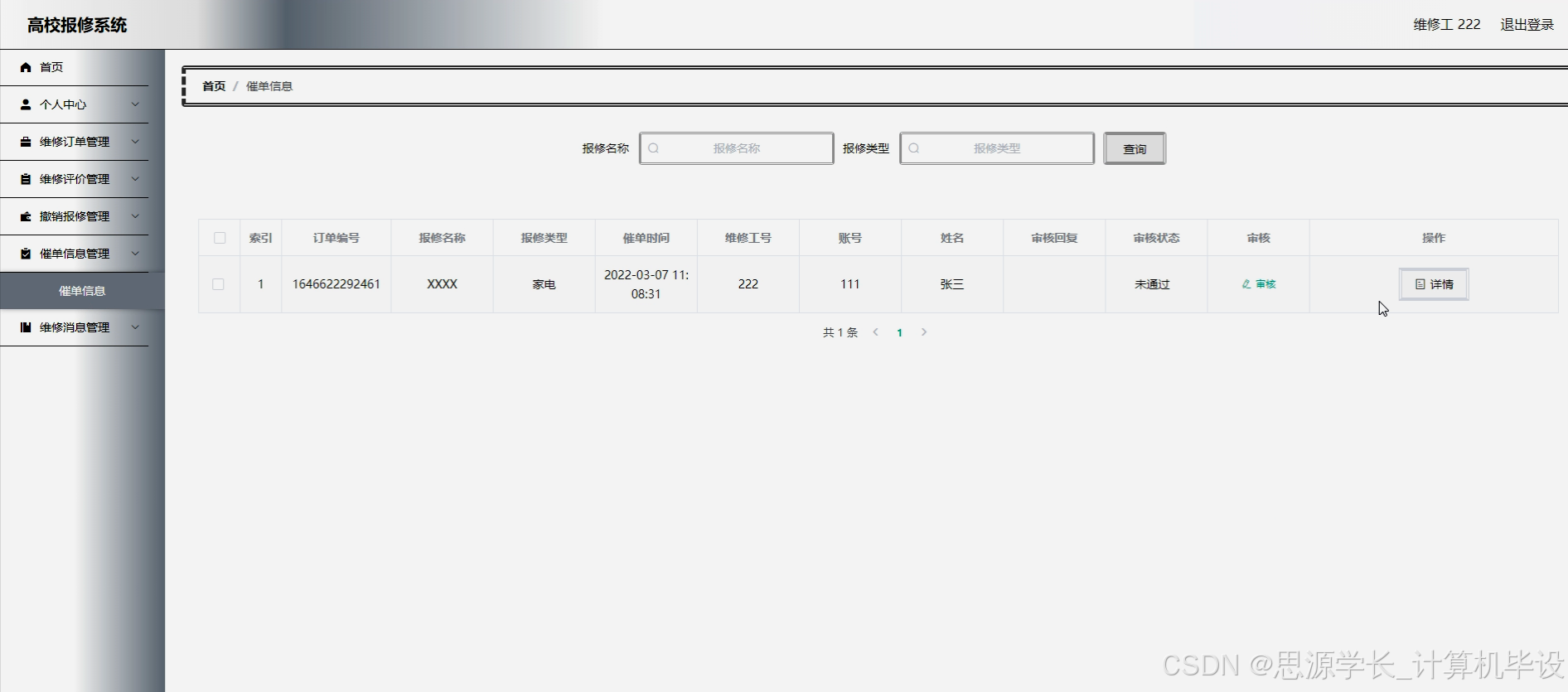
Task: Select page 1 in pagination
Action: pyautogui.click(x=899, y=332)
